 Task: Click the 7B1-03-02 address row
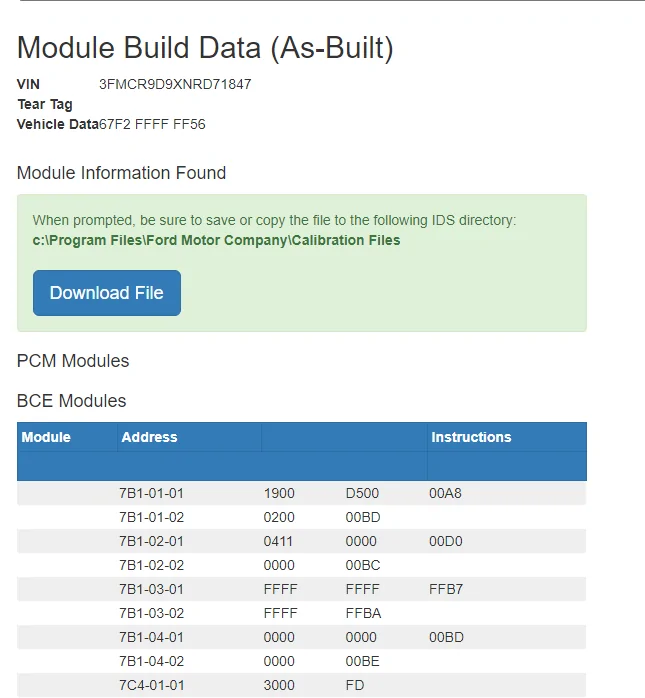click(151, 613)
